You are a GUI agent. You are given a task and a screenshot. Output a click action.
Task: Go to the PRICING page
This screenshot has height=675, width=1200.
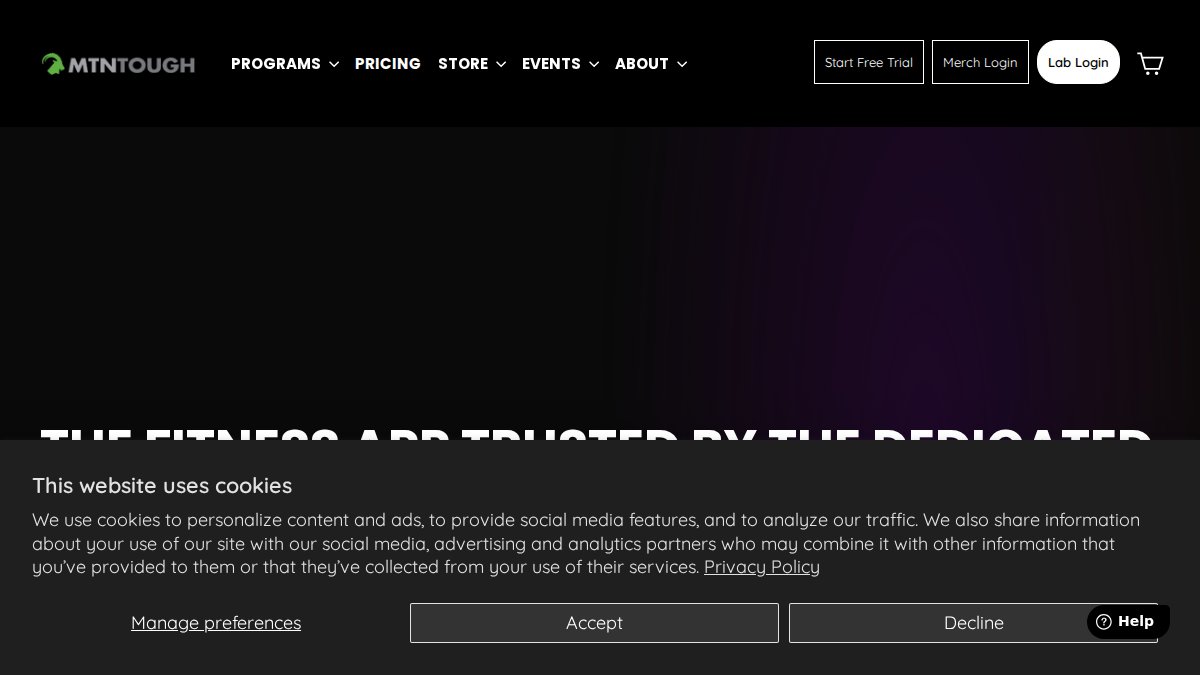tap(388, 63)
